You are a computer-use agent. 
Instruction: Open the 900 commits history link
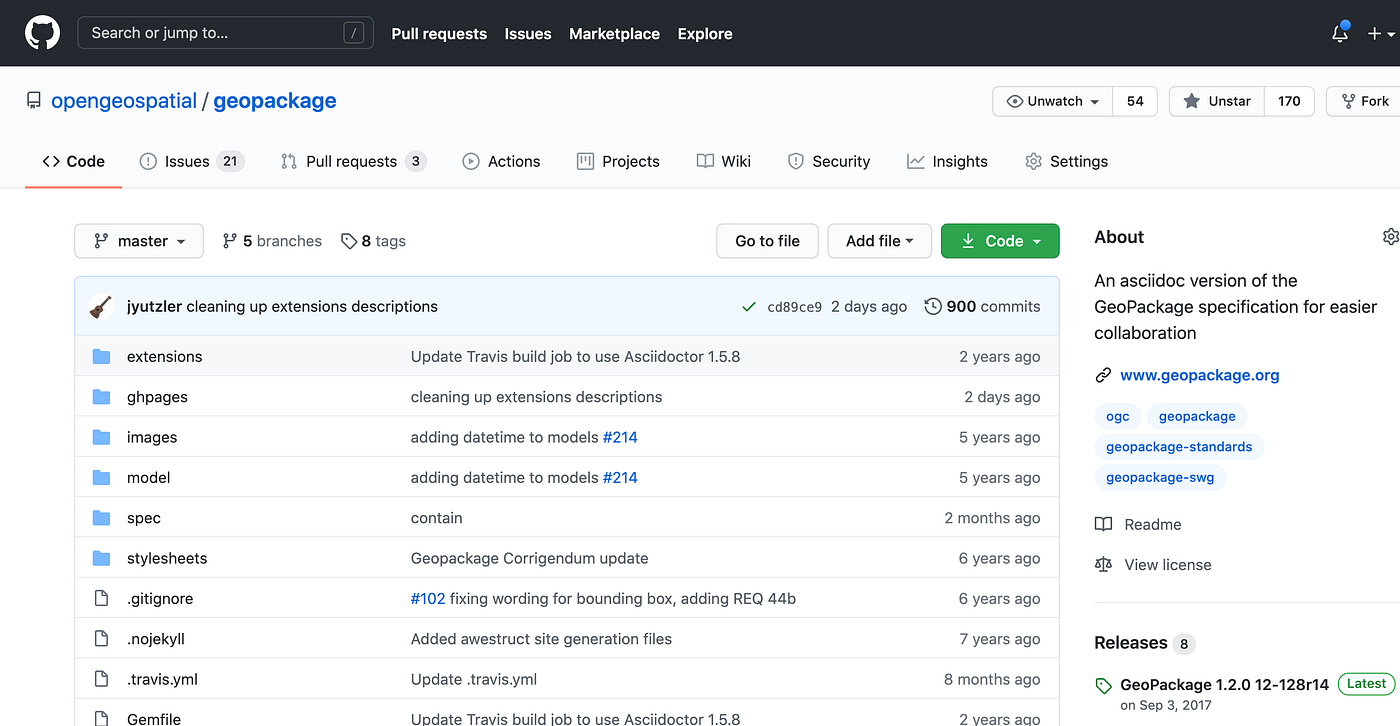pos(982,307)
